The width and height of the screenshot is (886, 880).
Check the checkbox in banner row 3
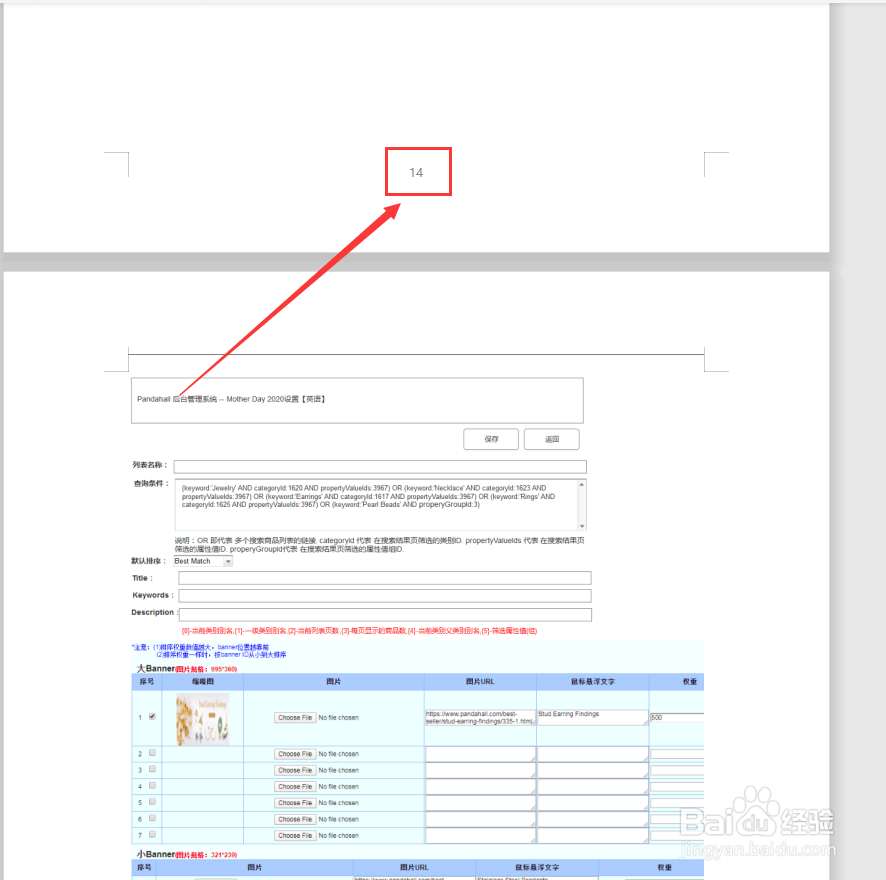click(152, 769)
